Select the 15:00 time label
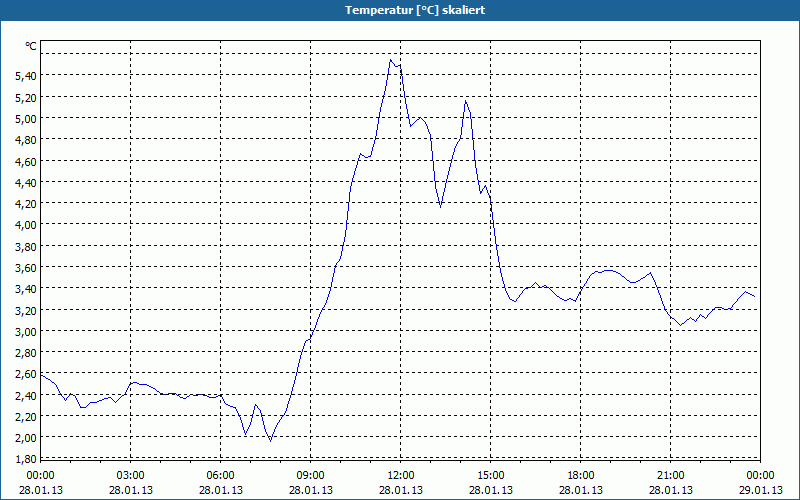The height and width of the screenshot is (500, 800). pos(491,476)
